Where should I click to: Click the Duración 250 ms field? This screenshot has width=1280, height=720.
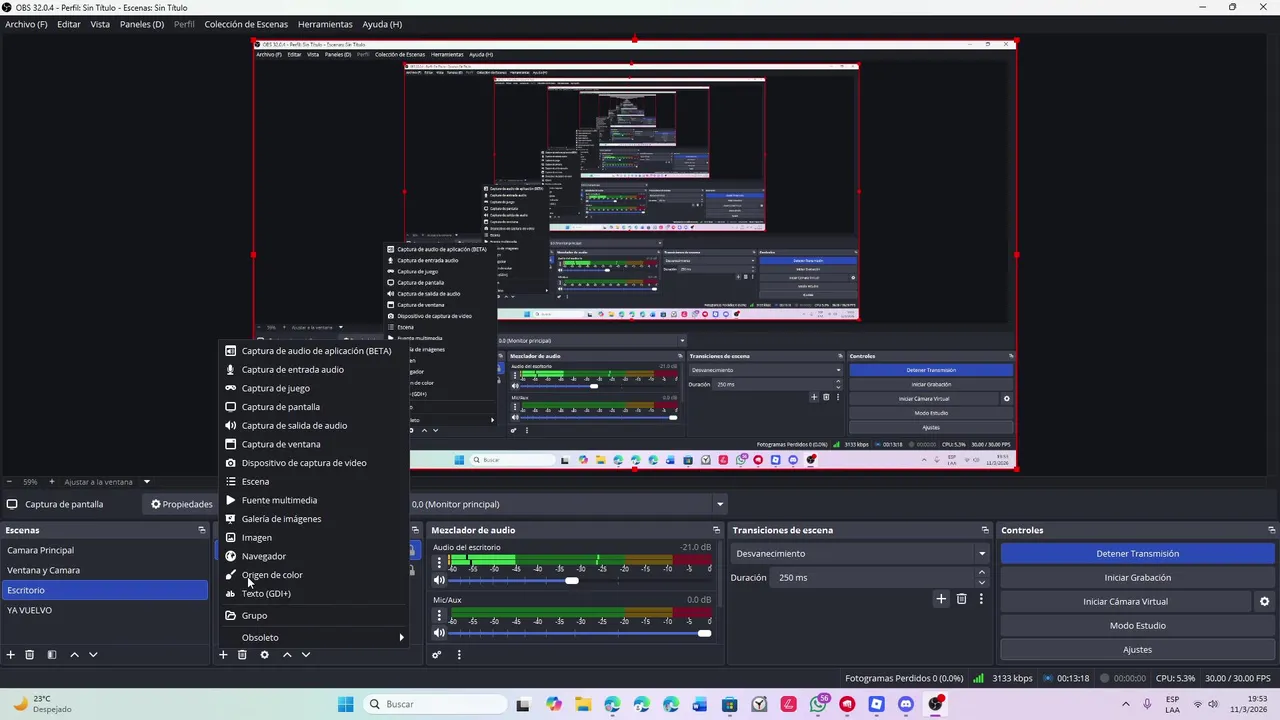tap(873, 578)
